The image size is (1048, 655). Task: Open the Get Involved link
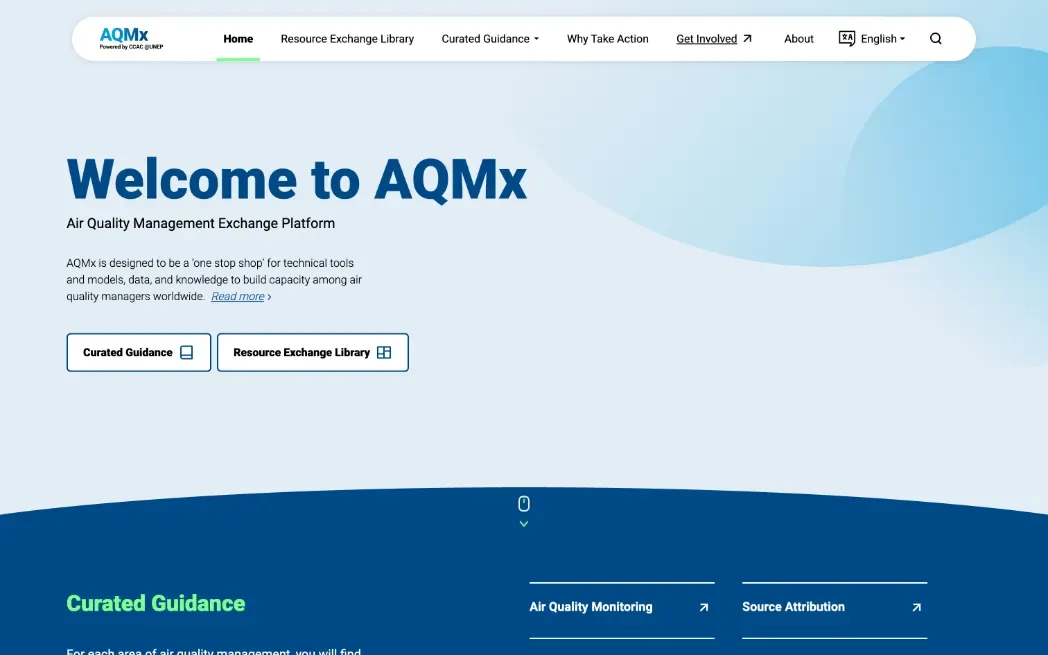coord(706,39)
